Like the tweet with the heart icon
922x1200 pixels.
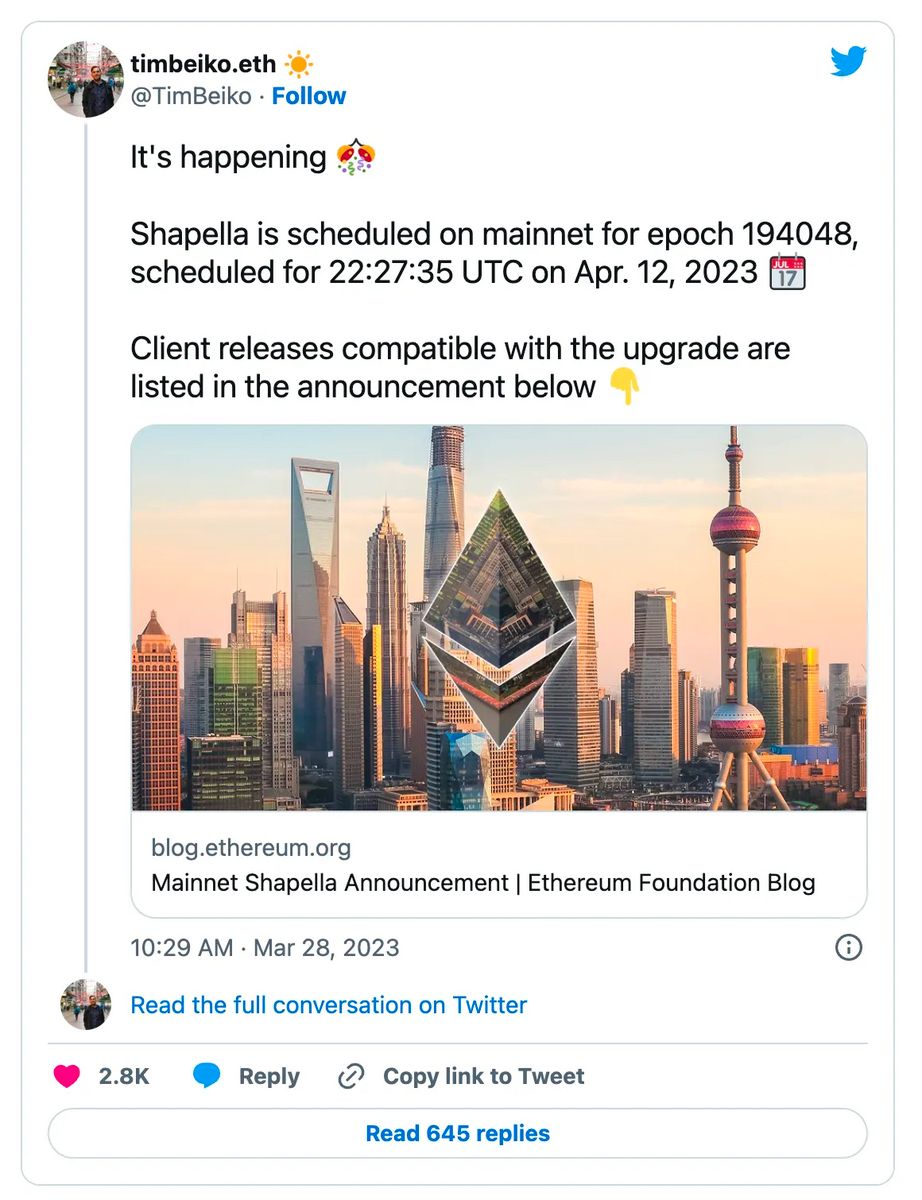[67, 1076]
